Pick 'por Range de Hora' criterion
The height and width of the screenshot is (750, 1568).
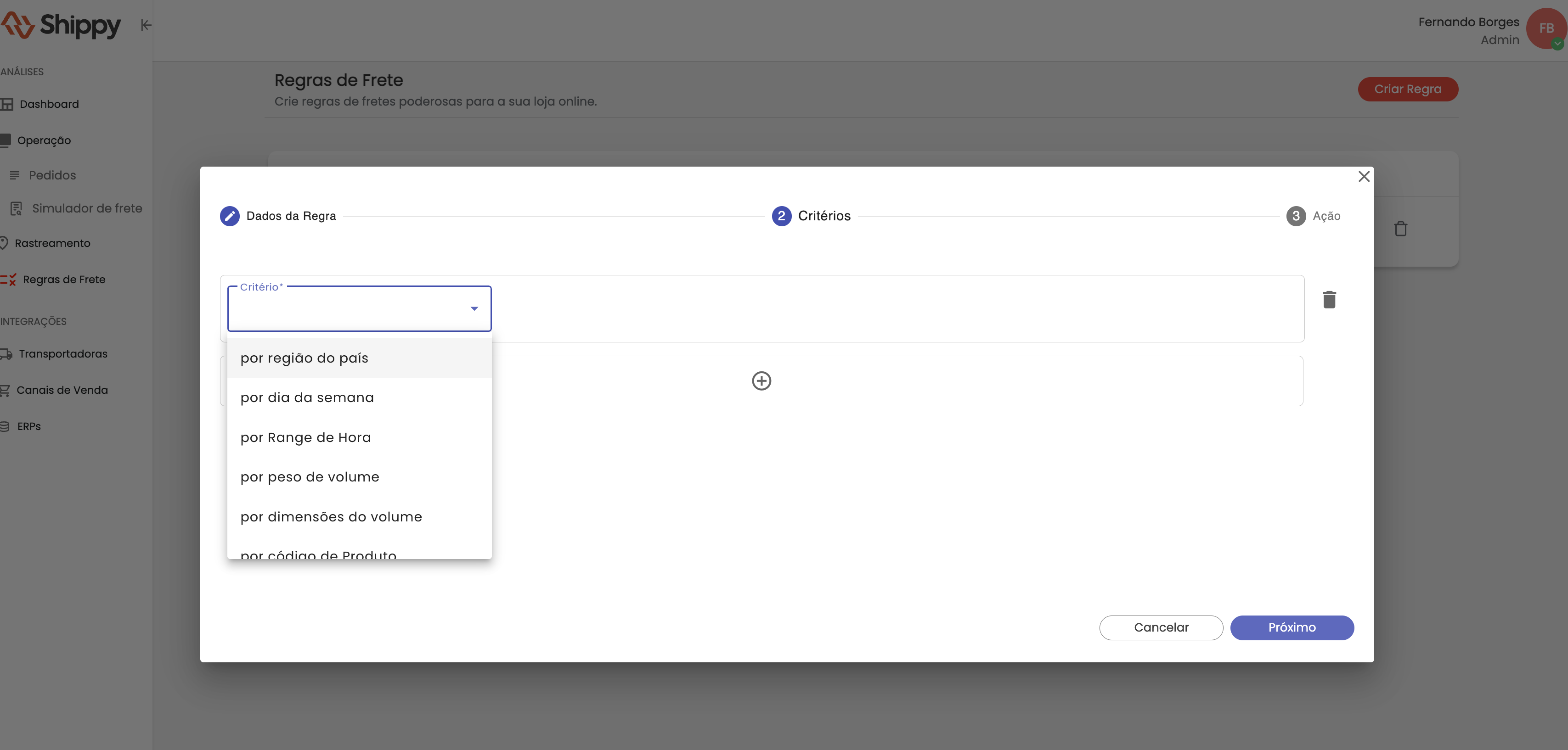305,438
